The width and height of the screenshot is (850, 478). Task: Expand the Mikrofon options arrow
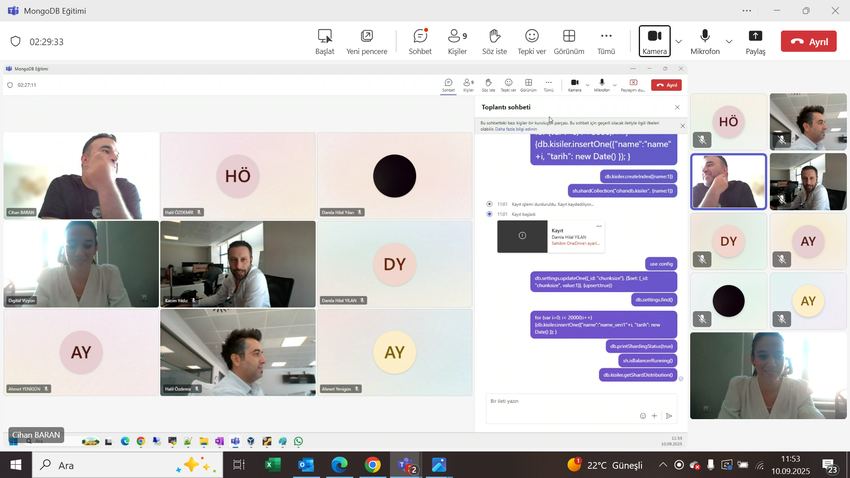pyautogui.click(x=729, y=42)
